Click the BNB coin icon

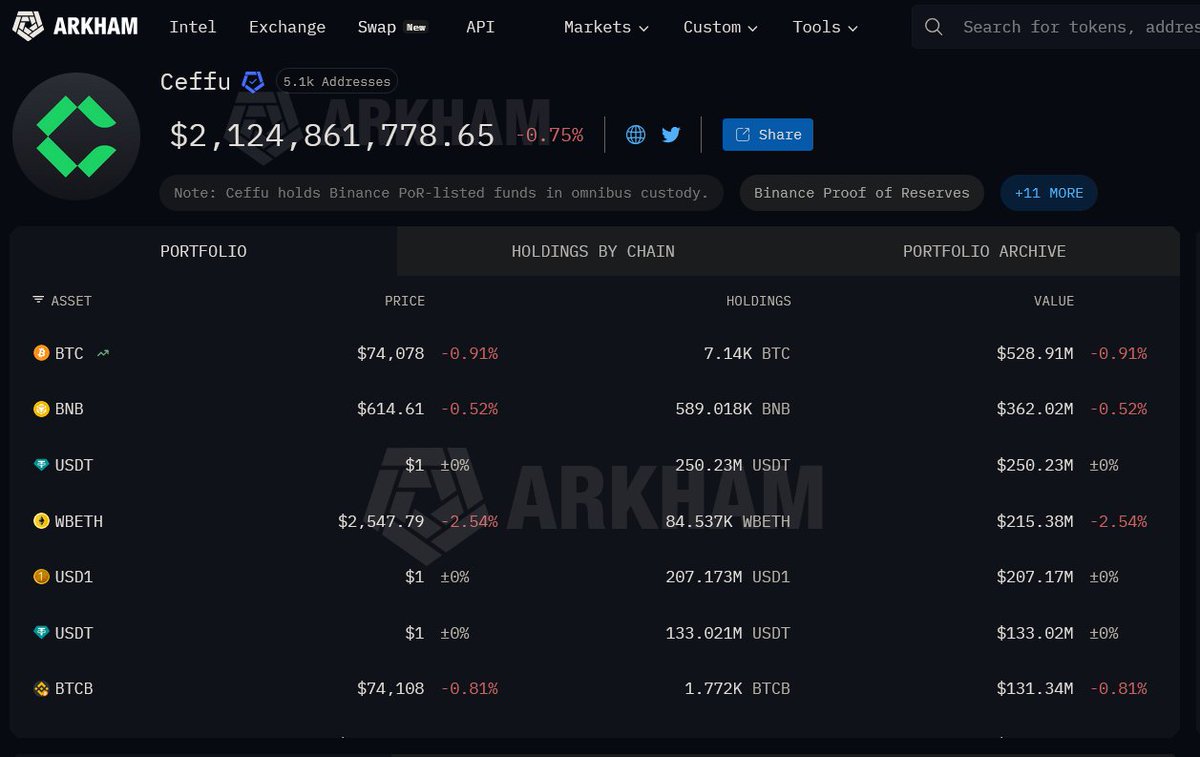(x=41, y=409)
